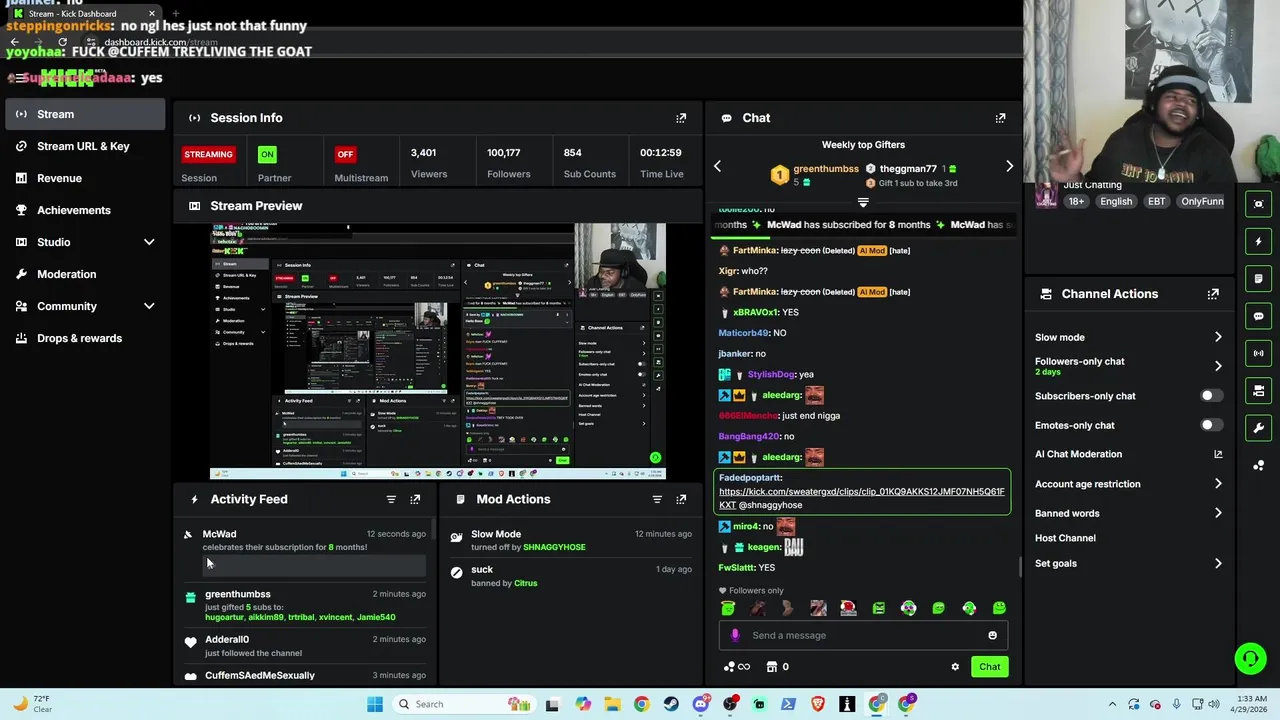The width and height of the screenshot is (1280, 720).
Task: Click the chat shop icon showing 0
Action: click(777, 667)
